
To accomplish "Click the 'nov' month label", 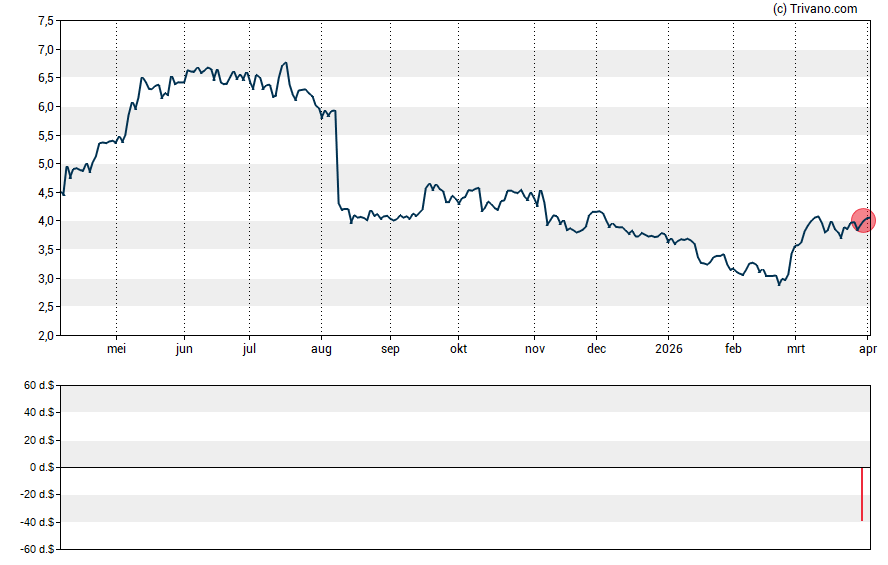I will click(535, 349).
